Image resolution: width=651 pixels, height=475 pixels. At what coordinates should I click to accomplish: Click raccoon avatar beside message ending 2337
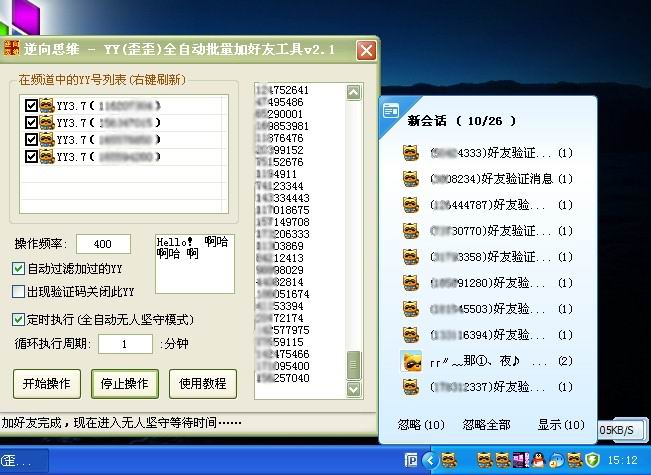tap(411, 387)
